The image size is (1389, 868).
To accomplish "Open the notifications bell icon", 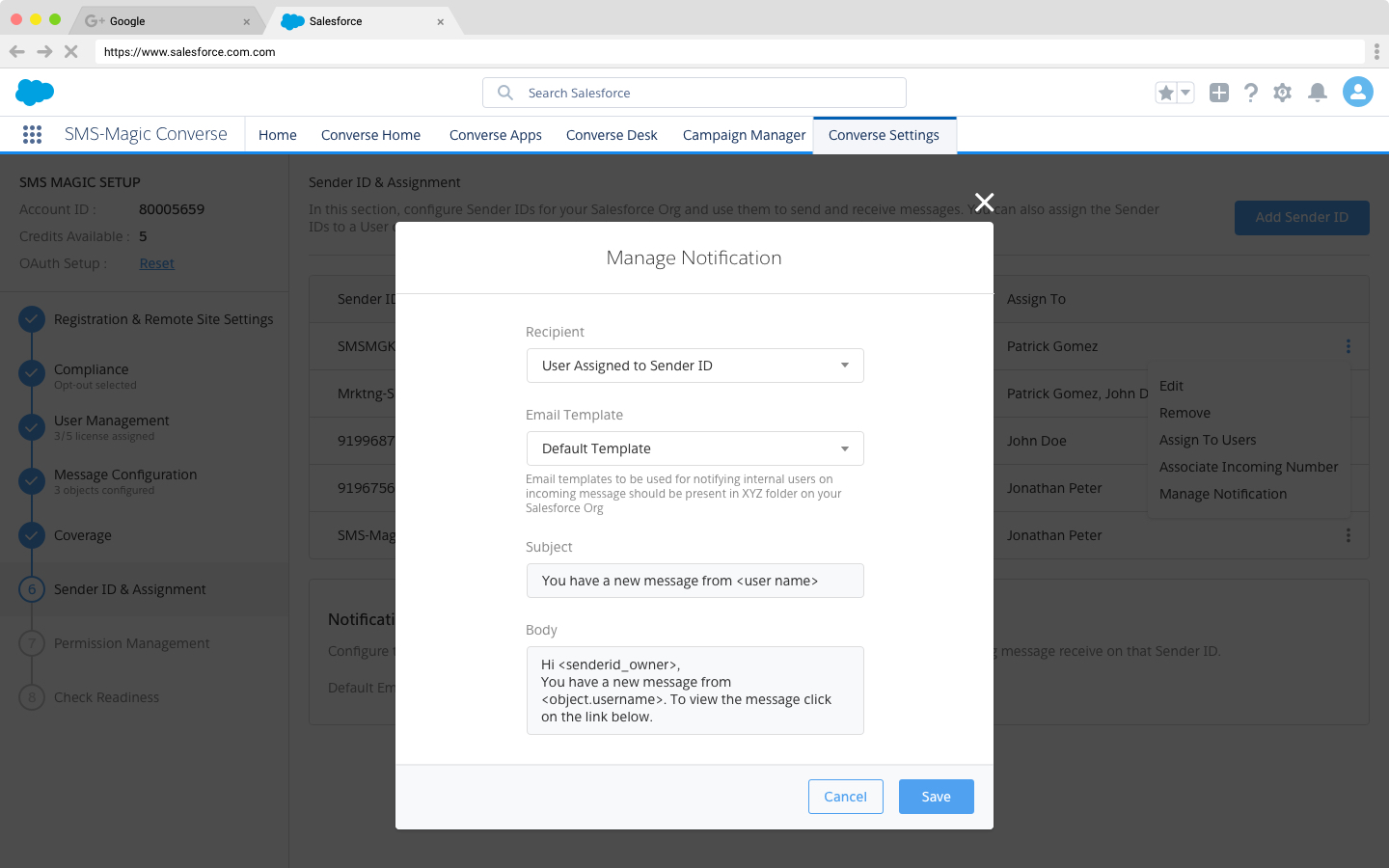I will pyautogui.click(x=1318, y=93).
